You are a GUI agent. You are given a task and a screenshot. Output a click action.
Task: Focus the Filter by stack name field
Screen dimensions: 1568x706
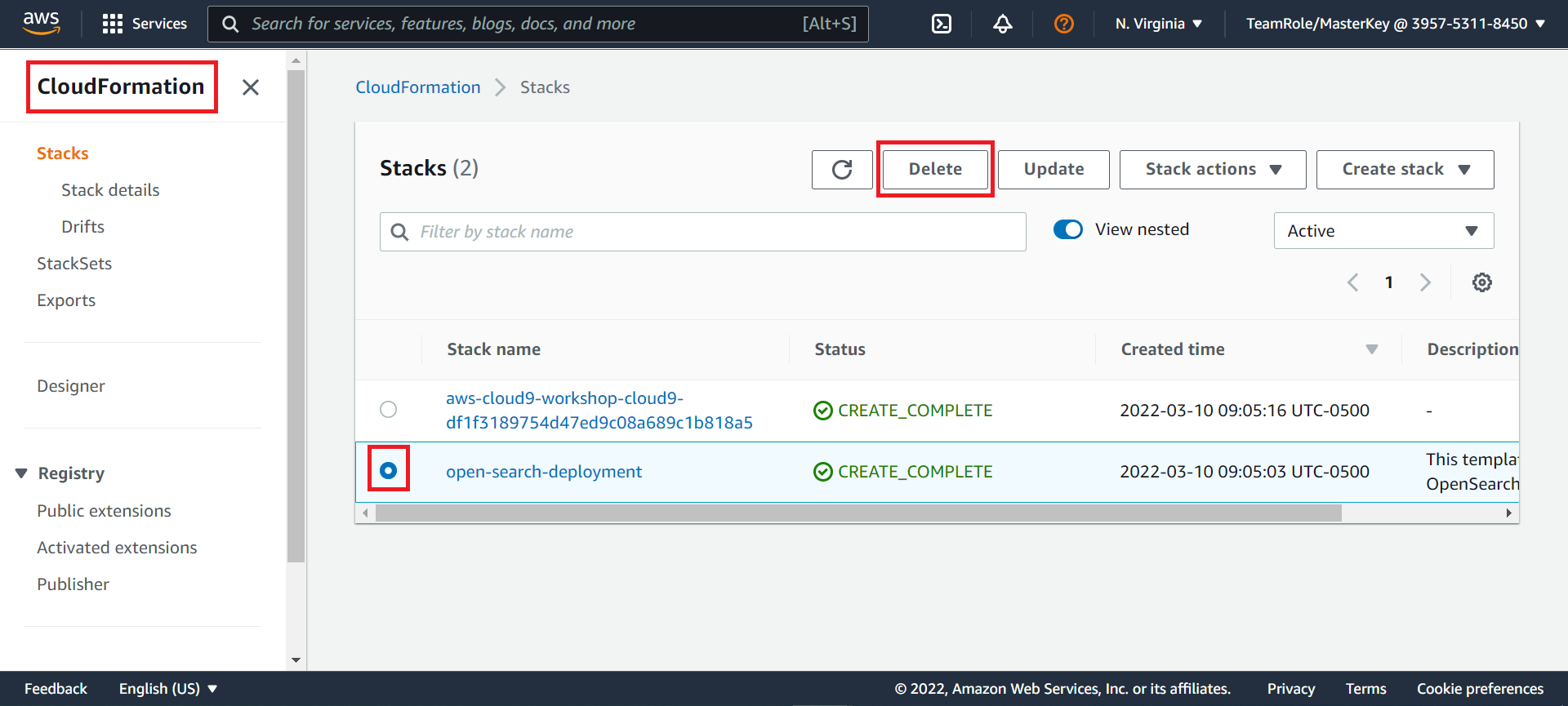702,232
